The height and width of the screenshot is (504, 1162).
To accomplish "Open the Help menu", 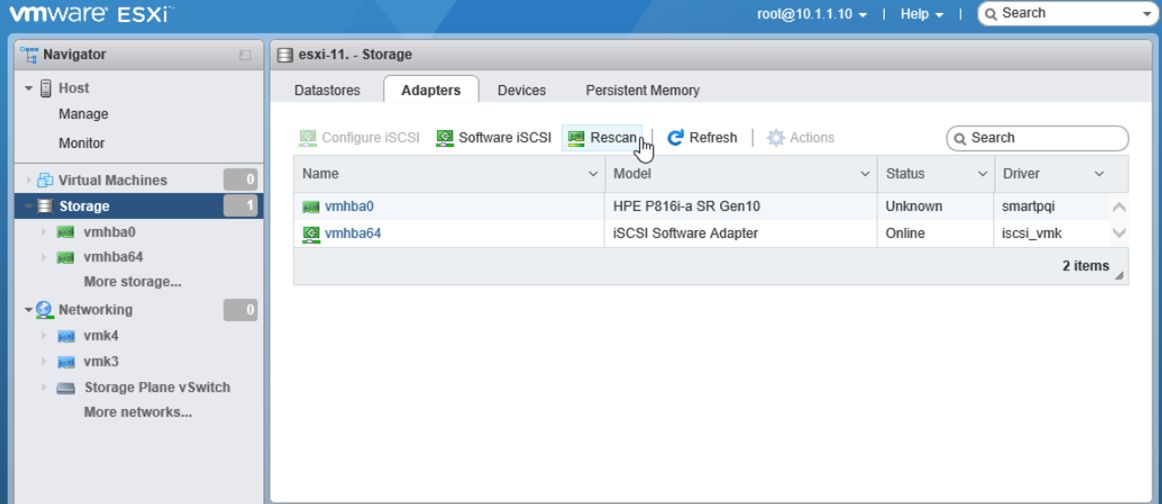I will click(x=921, y=14).
